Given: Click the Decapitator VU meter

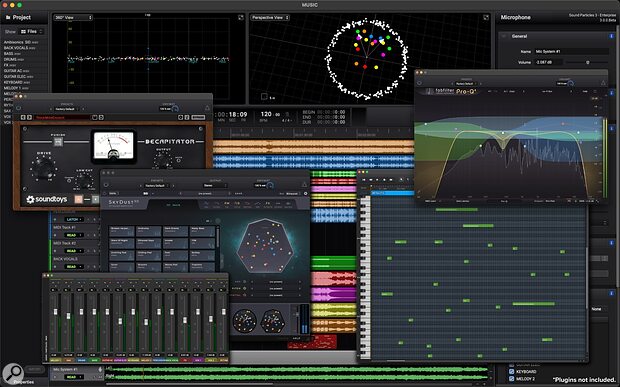Looking at the screenshot, I should click(x=113, y=146).
